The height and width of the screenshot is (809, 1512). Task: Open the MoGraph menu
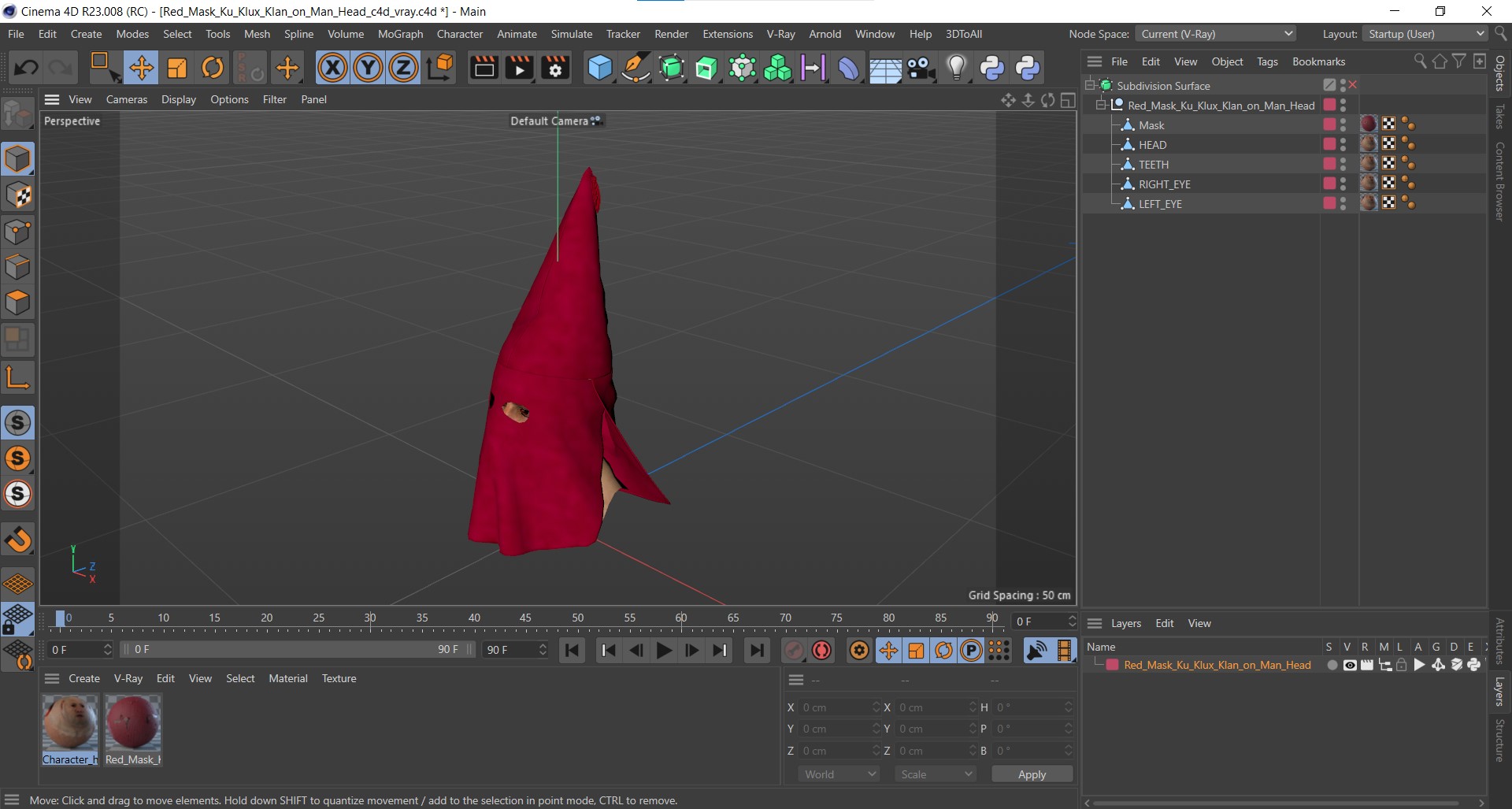click(400, 34)
